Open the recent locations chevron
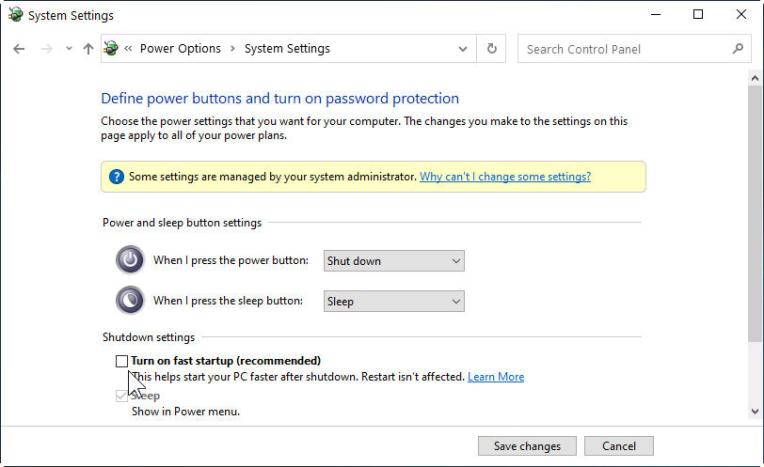This screenshot has height=467, width=764. (68, 49)
